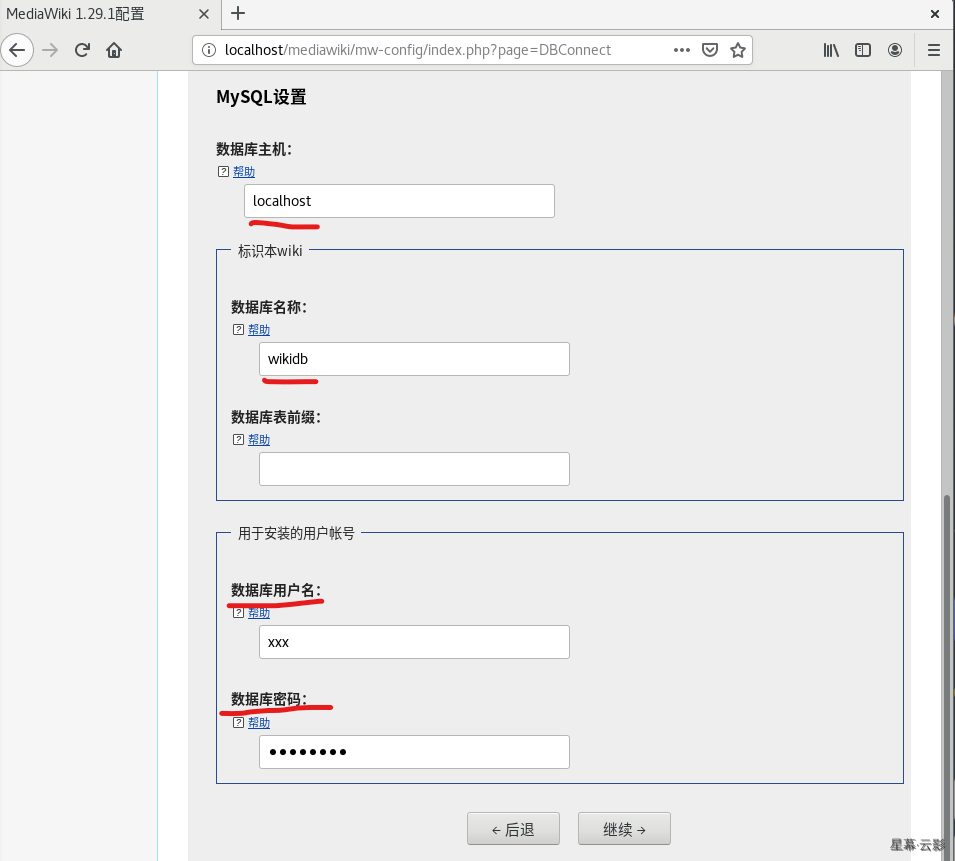Image resolution: width=955 pixels, height=861 pixels.
Task: Focus the empty 数据库表前缀 field
Action: [x=414, y=469]
